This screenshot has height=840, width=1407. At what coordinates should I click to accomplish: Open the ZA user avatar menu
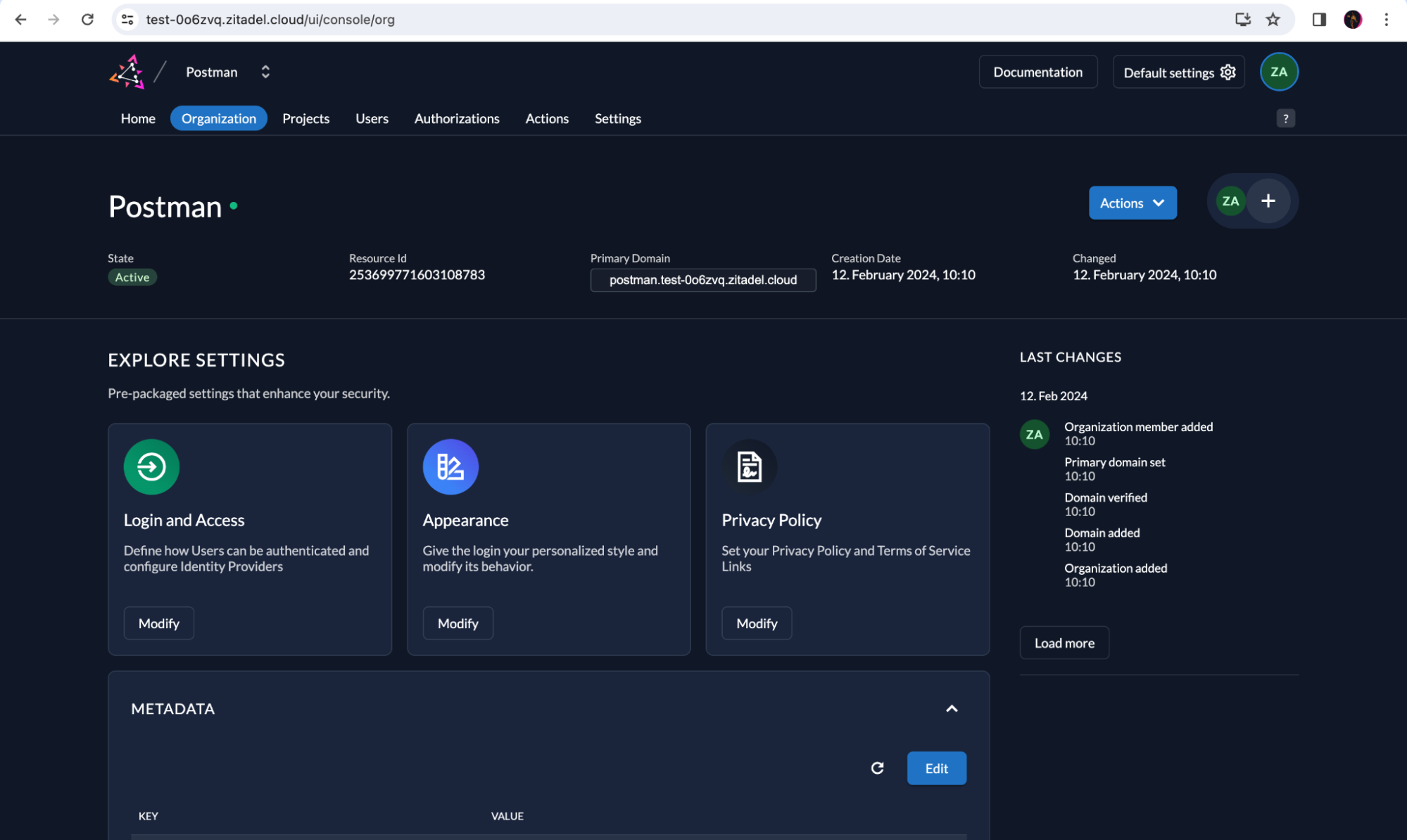pyautogui.click(x=1278, y=72)
